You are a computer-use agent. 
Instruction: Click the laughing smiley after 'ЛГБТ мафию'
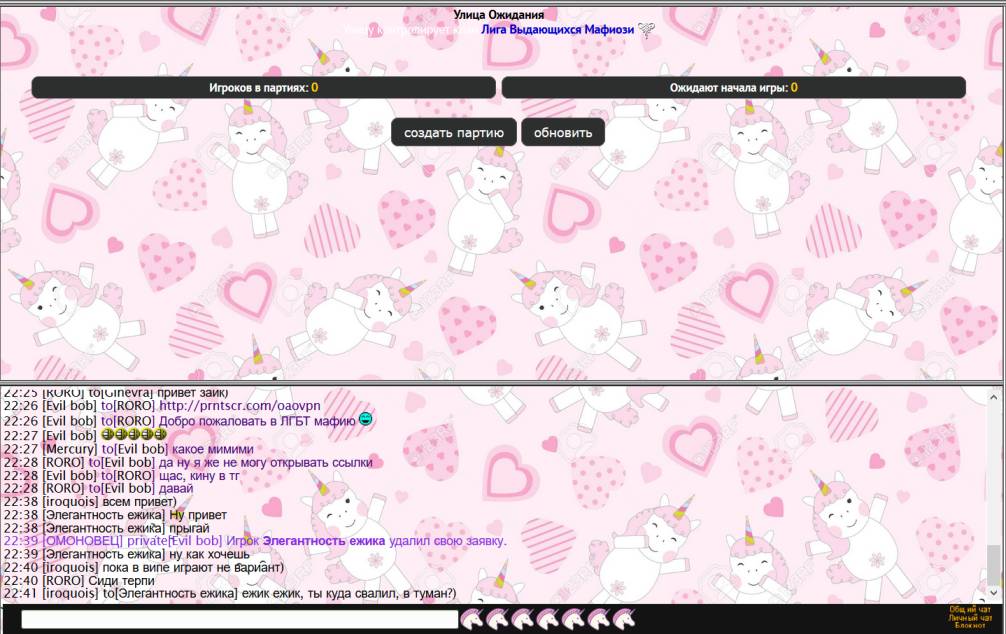[x=366, y=420]
